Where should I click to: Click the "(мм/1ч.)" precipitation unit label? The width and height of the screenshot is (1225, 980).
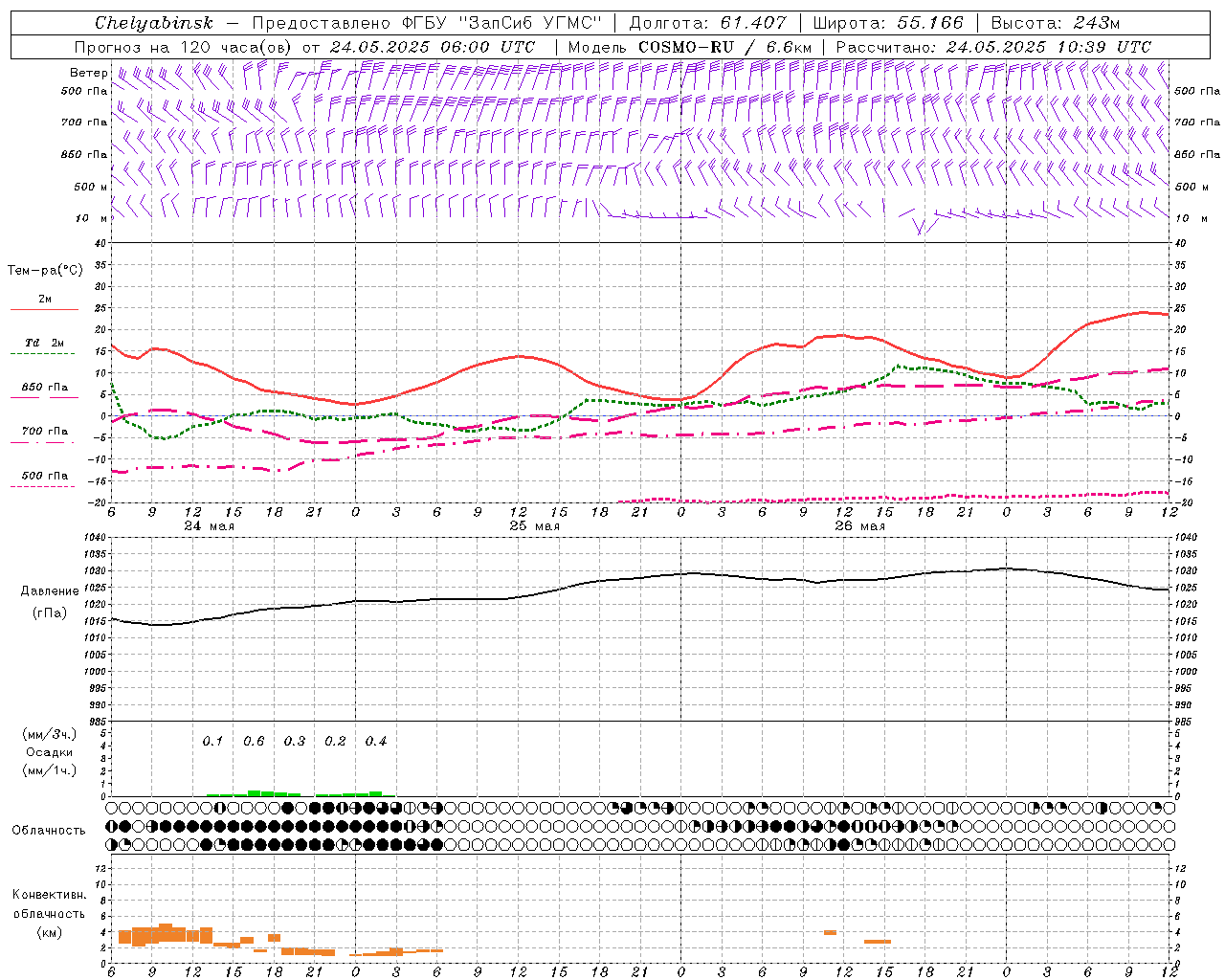click(50, 770)
